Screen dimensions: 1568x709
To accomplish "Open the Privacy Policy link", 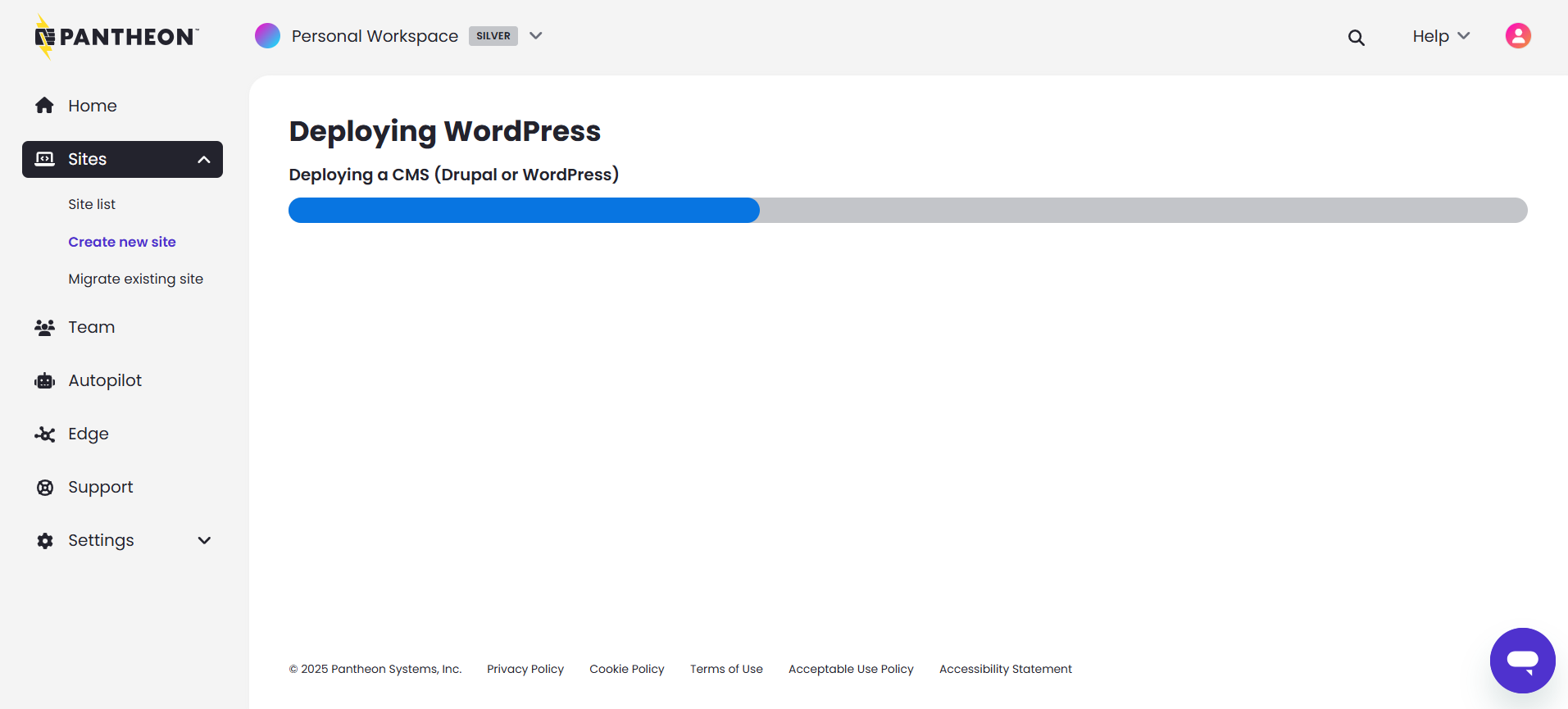I will [525, 669].
